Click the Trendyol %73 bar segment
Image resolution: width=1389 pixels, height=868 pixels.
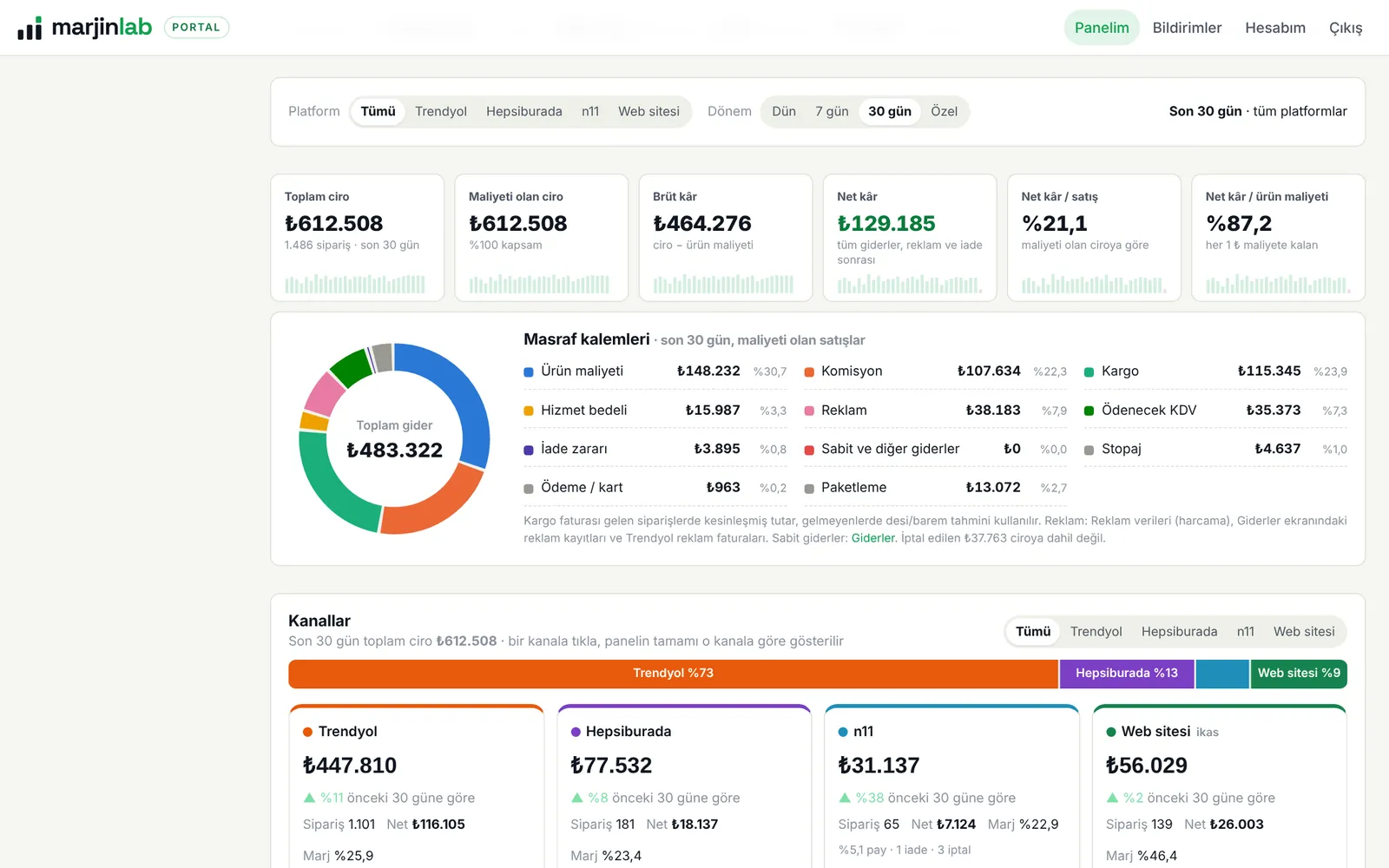[x=673, y=674]
